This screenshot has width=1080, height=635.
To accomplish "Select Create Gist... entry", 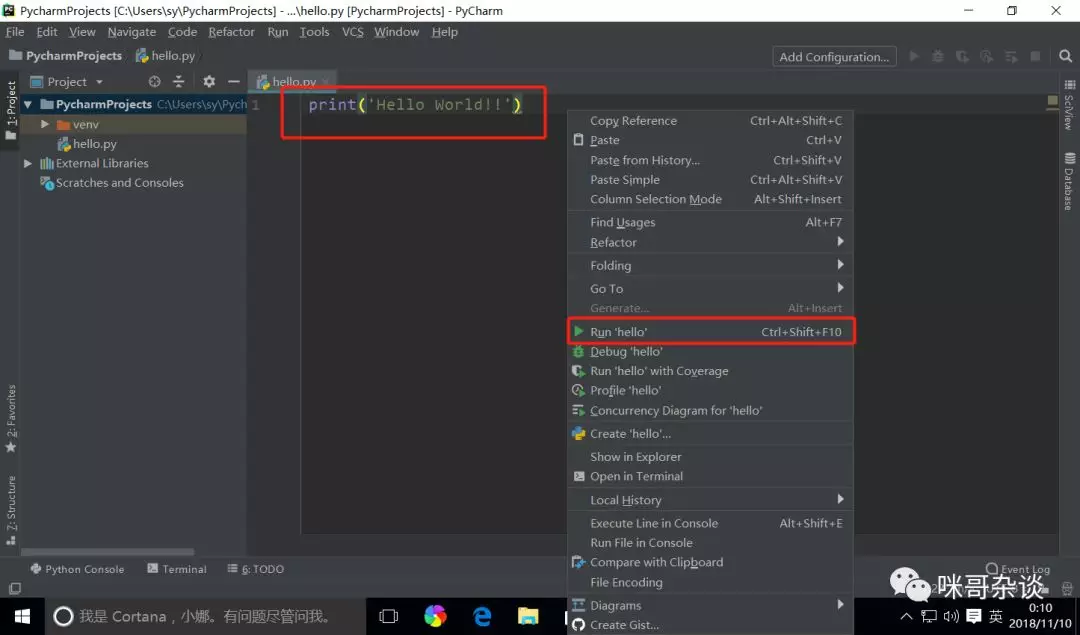I will click(x=710, y=625).
